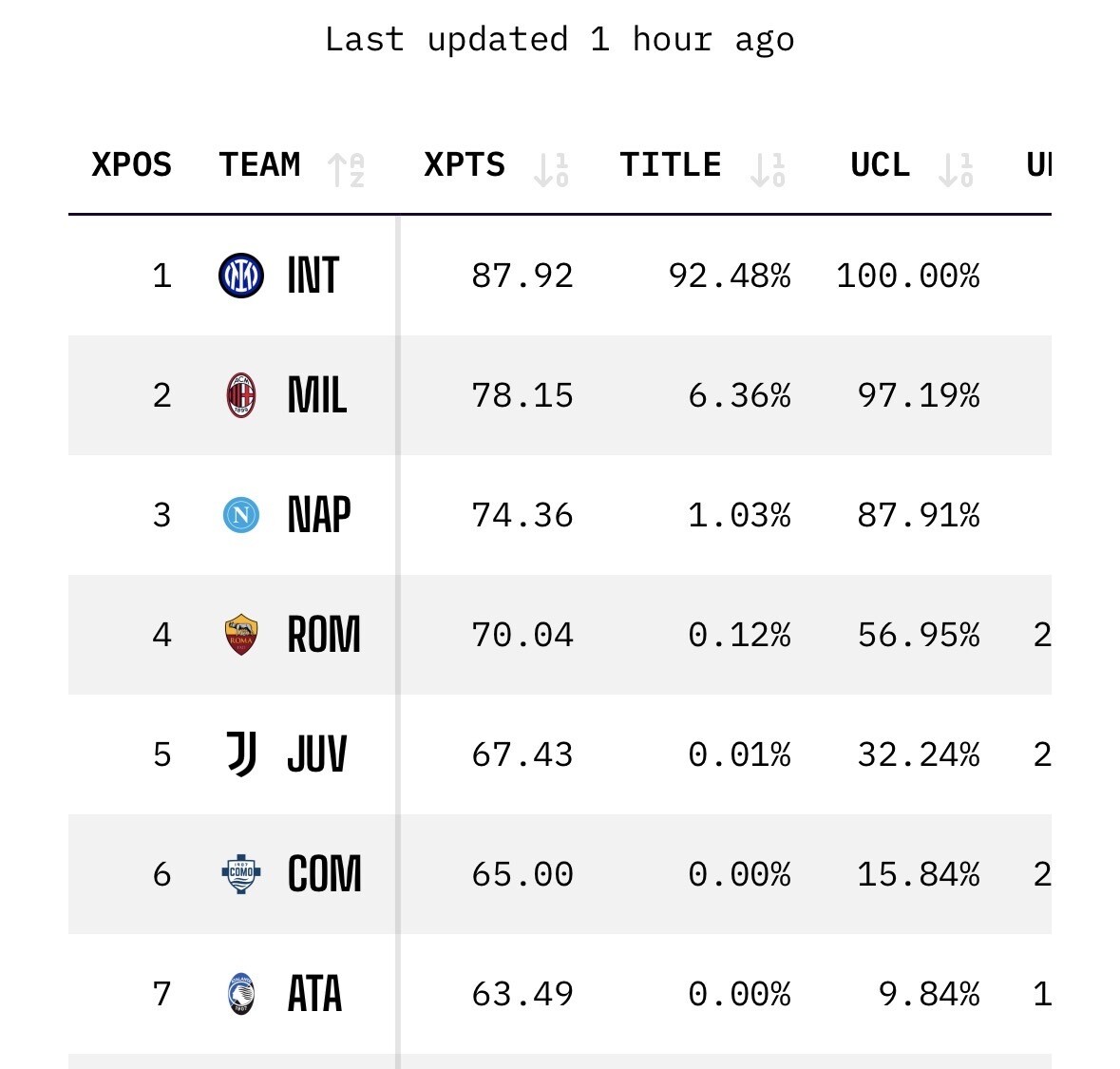Select the JUV team name
This screenshot has height=1069, width=1120.
tap(317, 754)
